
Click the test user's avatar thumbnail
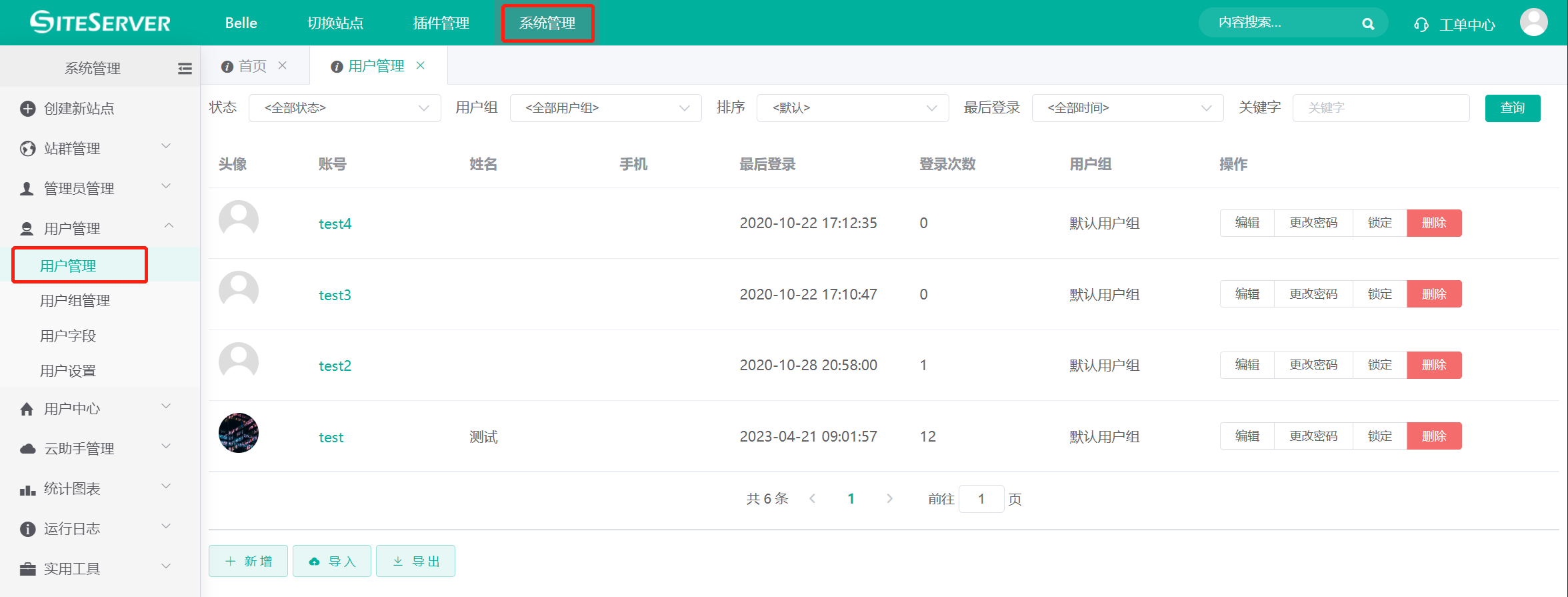click(239, 433)
